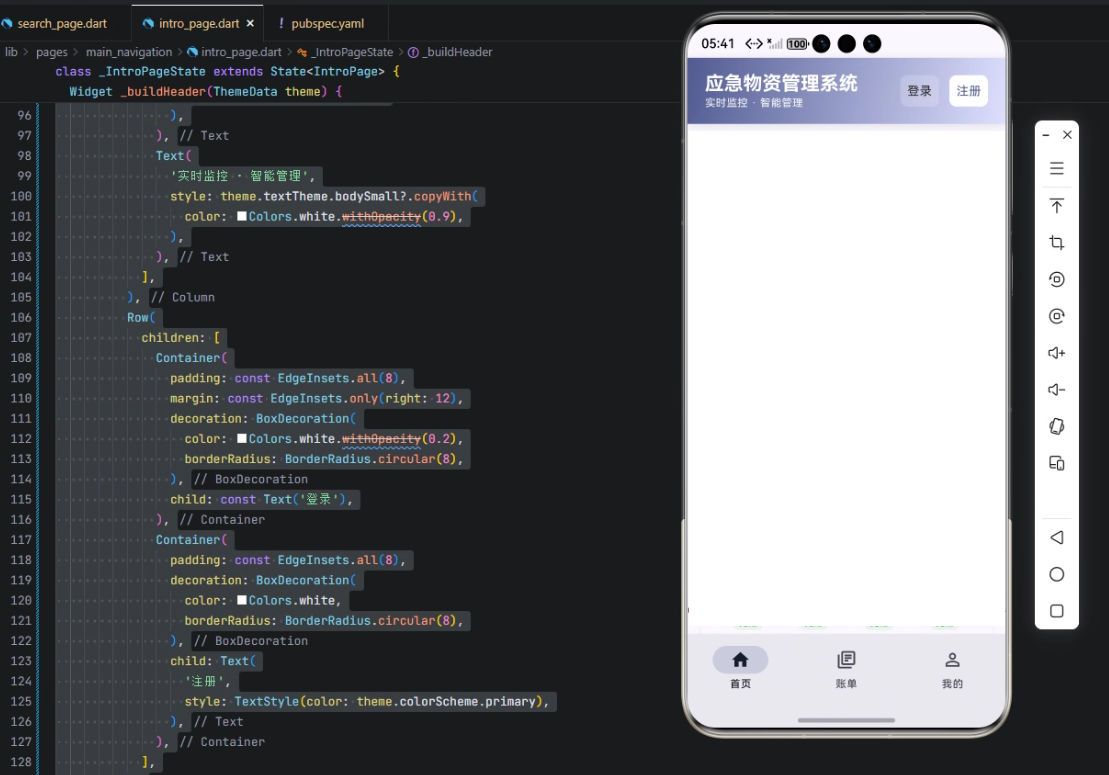Select _IntroPageState breadcrumb class
Viewport: 1109px width, 775px height.
tap(352, 52)
